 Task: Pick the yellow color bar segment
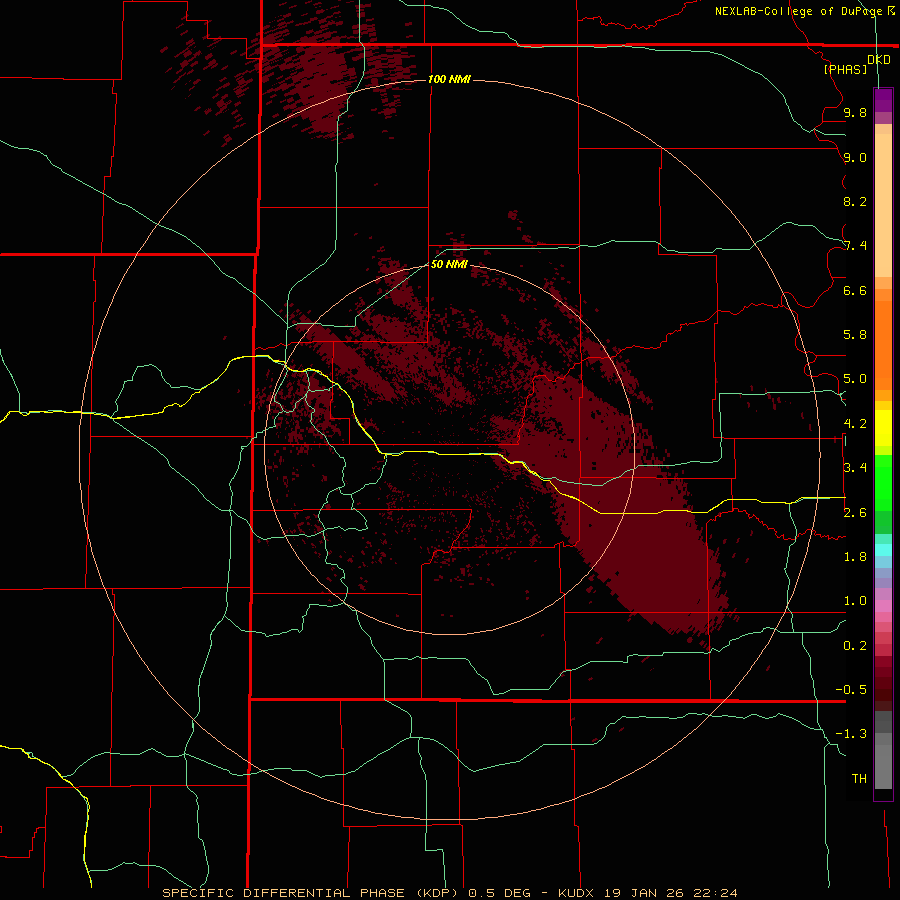pyautogui.click(x=883, y=428)
